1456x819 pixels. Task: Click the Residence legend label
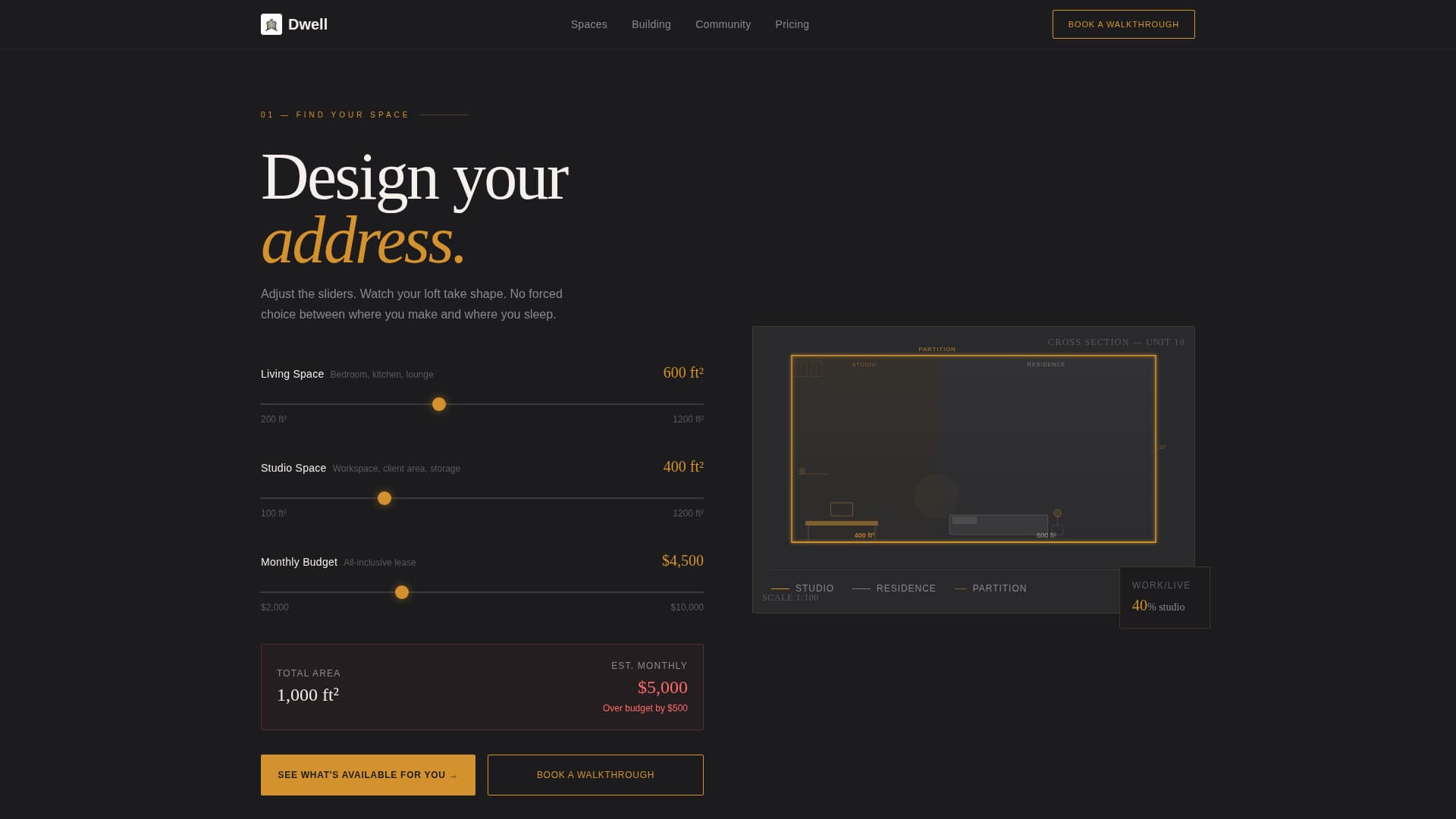(x=905, y=588)
